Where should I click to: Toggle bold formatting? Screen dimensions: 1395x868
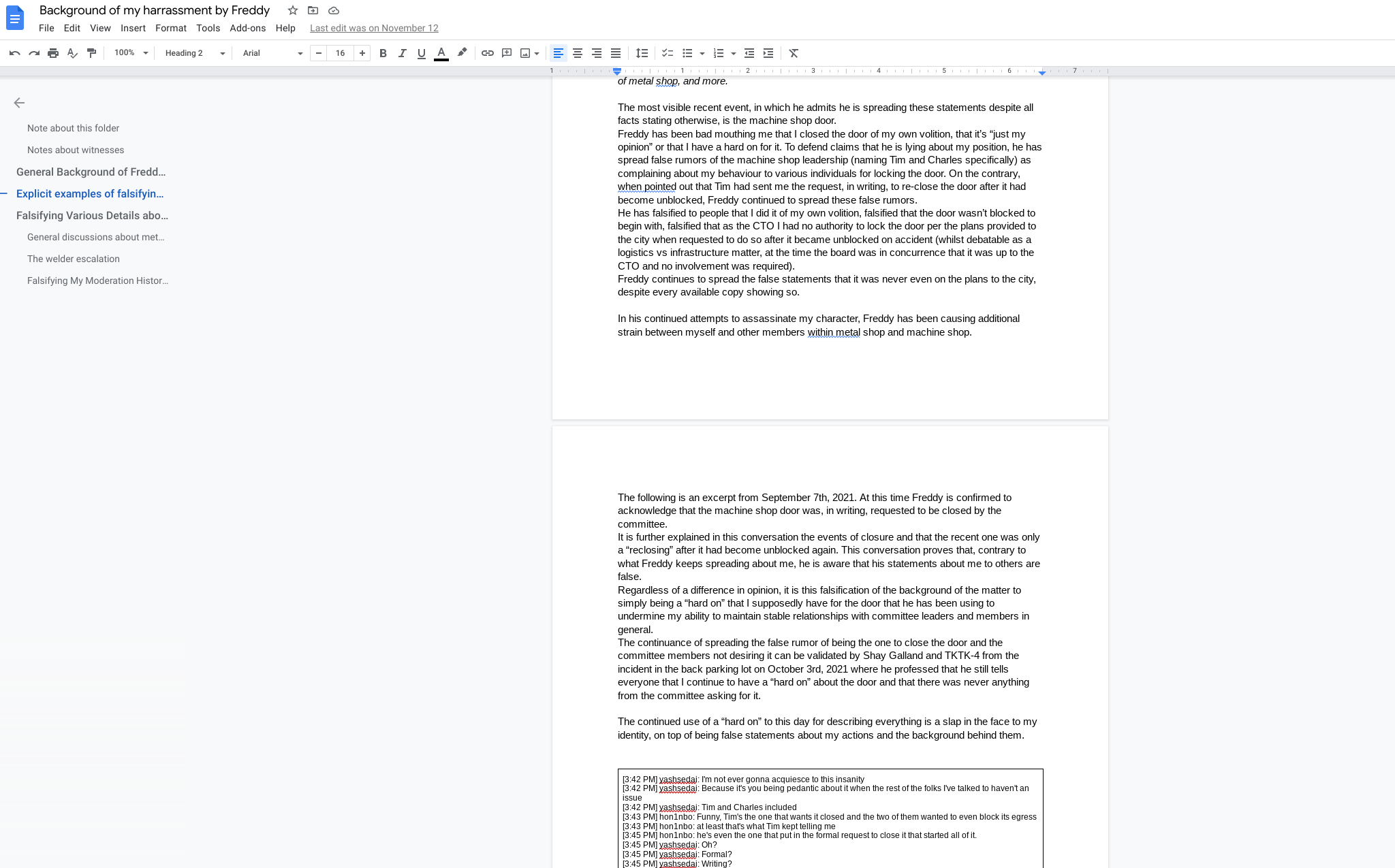click(x=383, y=53)
